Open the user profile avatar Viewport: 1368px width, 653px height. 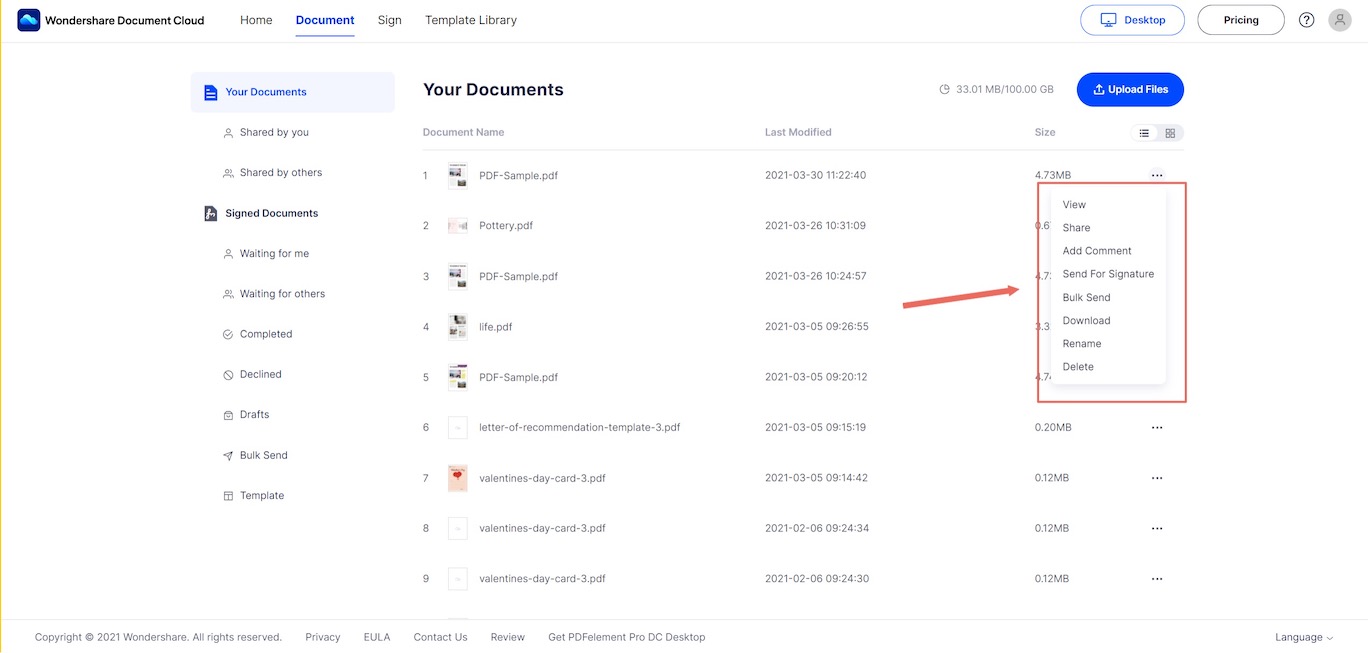coord(1339,20)
